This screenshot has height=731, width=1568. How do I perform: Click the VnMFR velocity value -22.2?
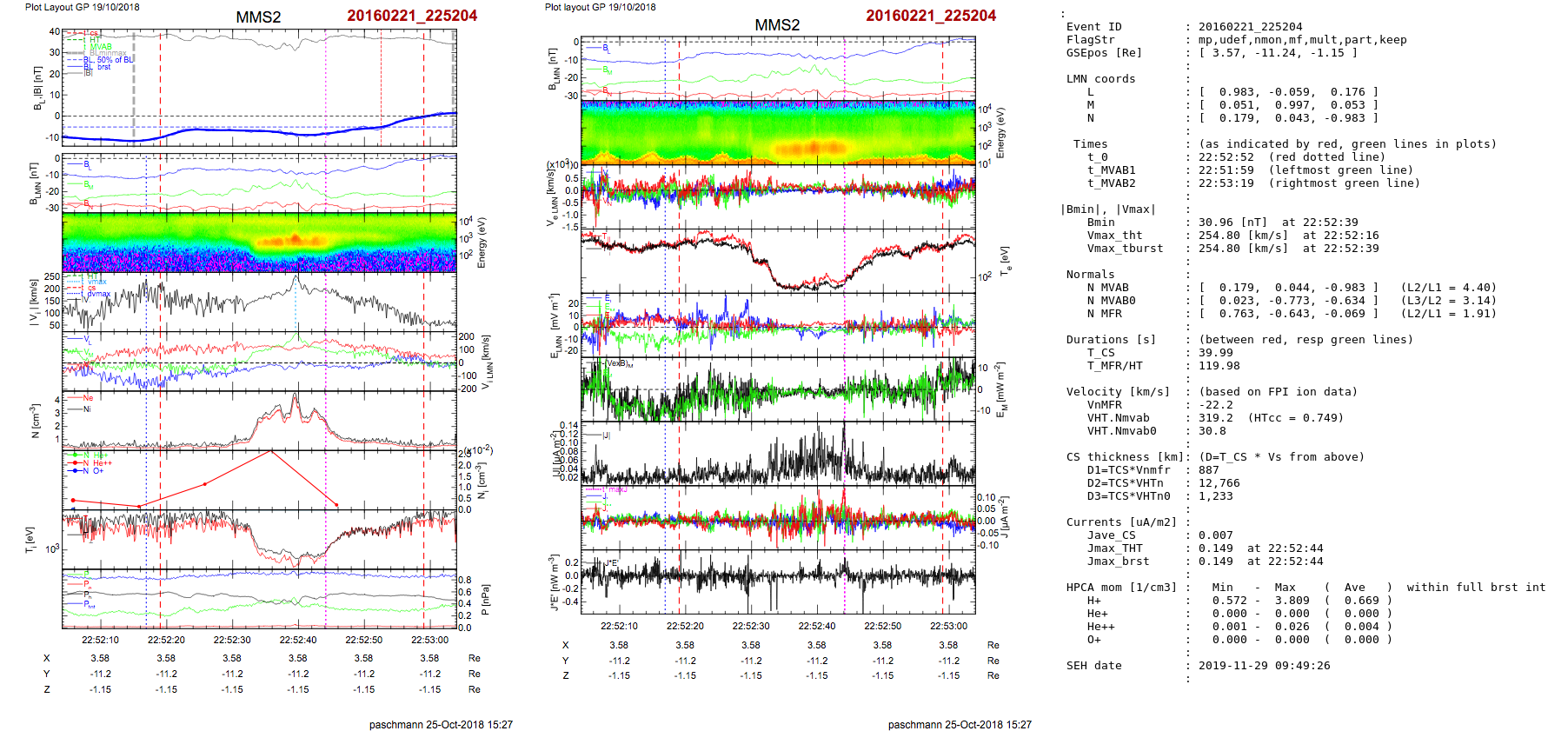pyautogui.click(x=1215, y=405)
